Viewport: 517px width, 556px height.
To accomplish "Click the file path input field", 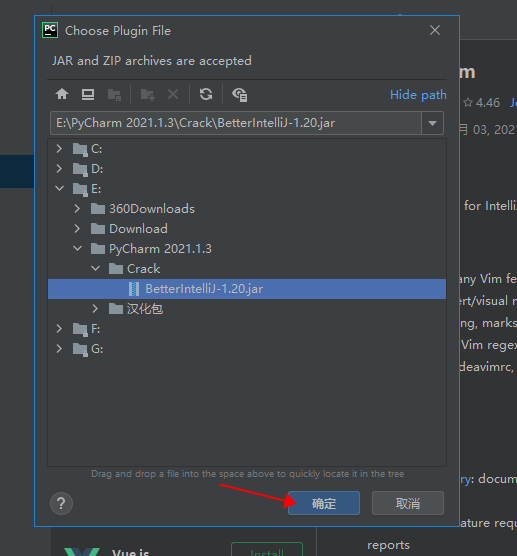I will click(x=236, y=123).
